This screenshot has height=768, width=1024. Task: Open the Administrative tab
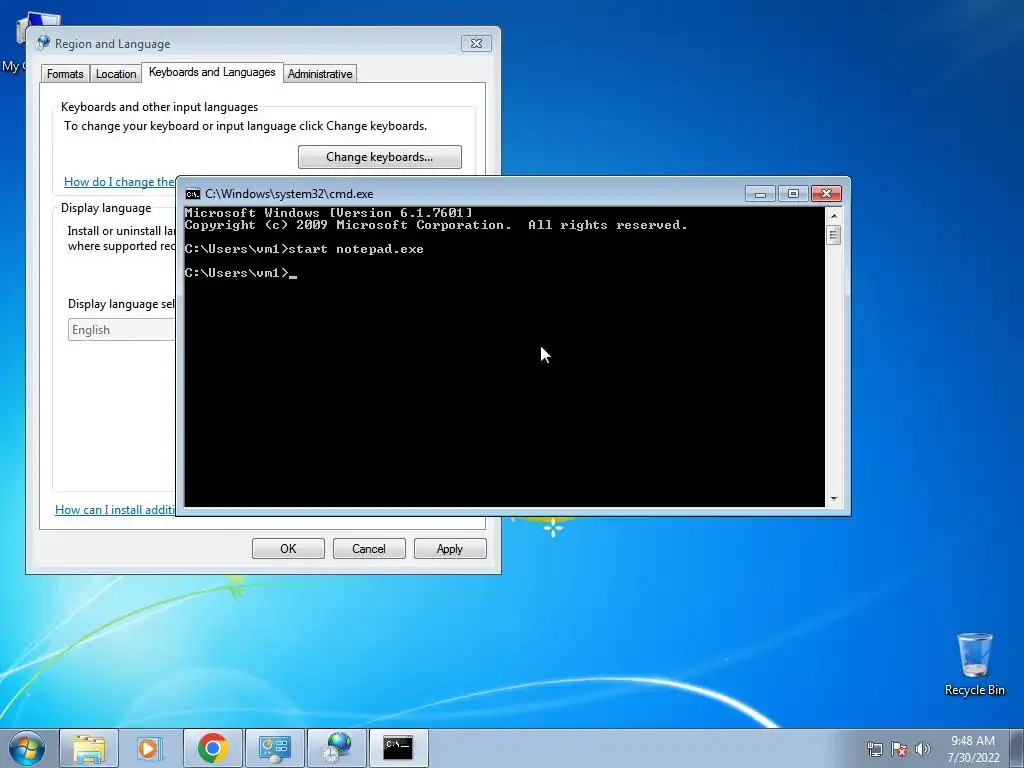(320, 74)
